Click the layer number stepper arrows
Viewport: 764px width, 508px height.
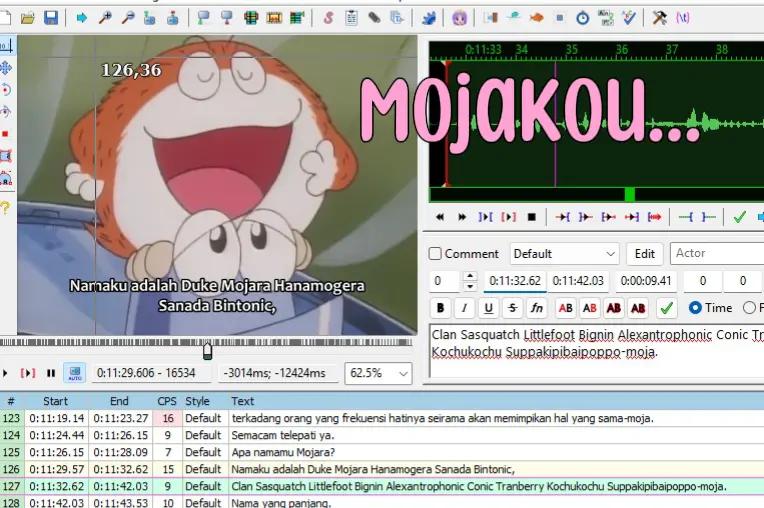coord(470,281)
